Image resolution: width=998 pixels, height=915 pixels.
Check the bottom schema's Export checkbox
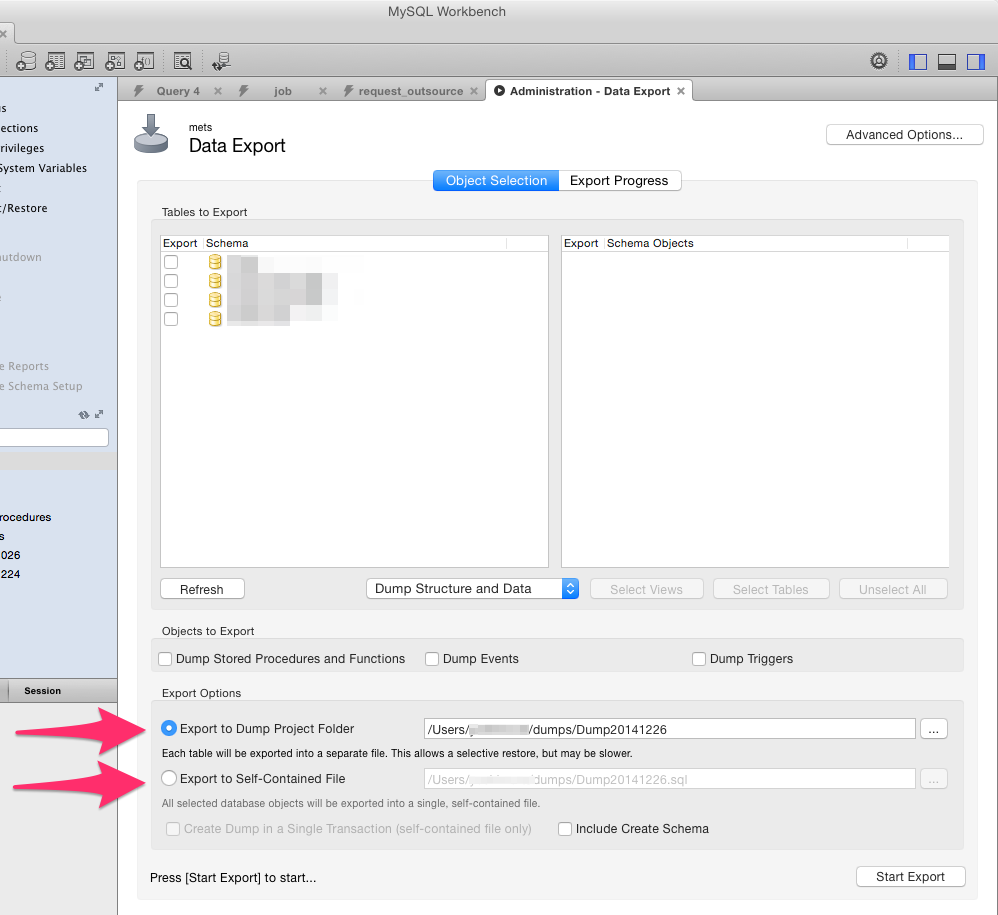point(171,318)
